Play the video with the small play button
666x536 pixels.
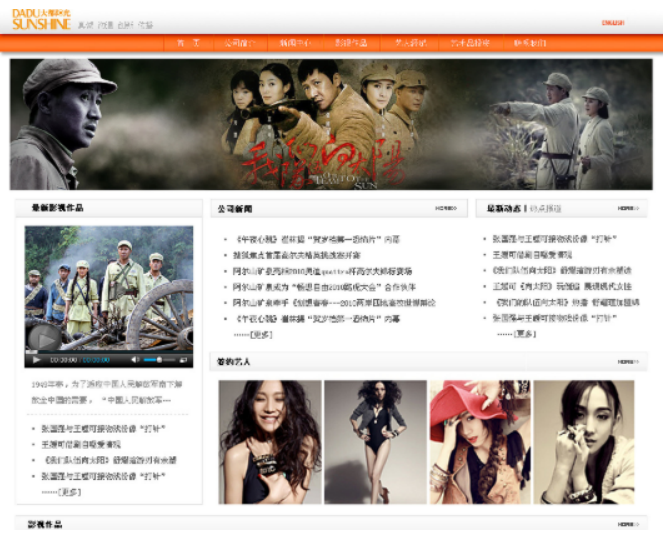(37, 360)
